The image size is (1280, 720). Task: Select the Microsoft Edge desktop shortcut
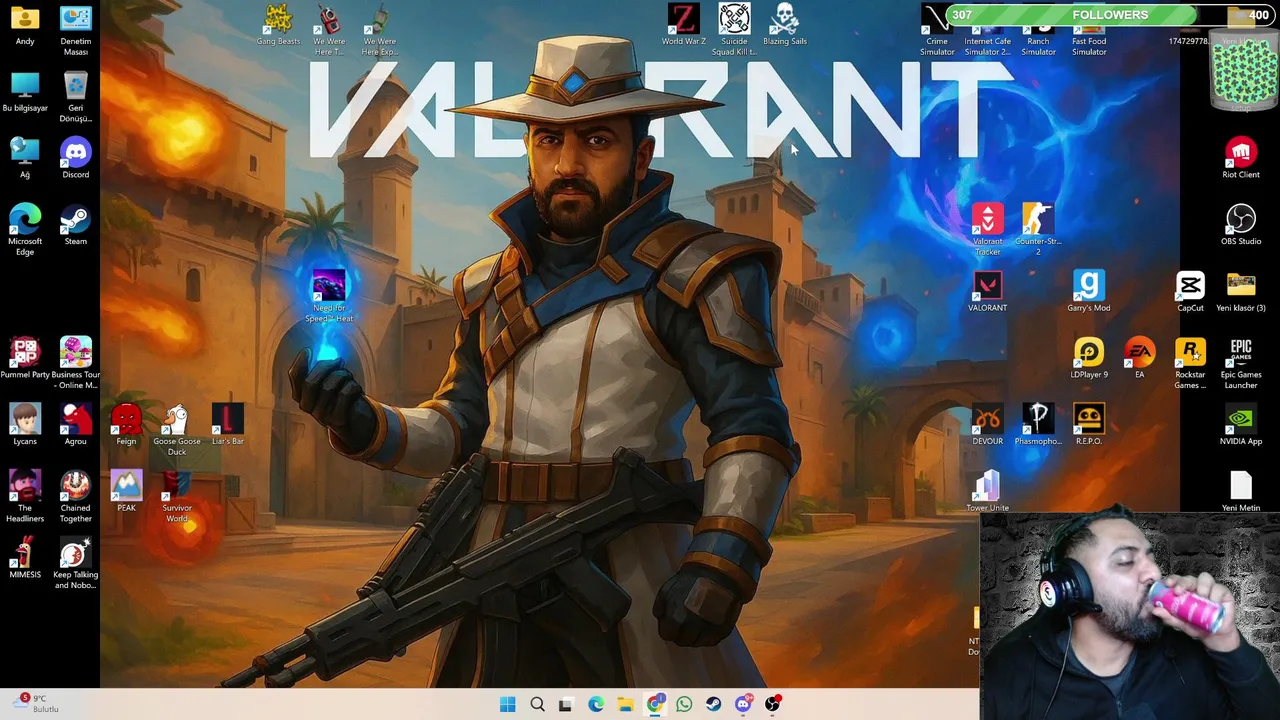25,230
